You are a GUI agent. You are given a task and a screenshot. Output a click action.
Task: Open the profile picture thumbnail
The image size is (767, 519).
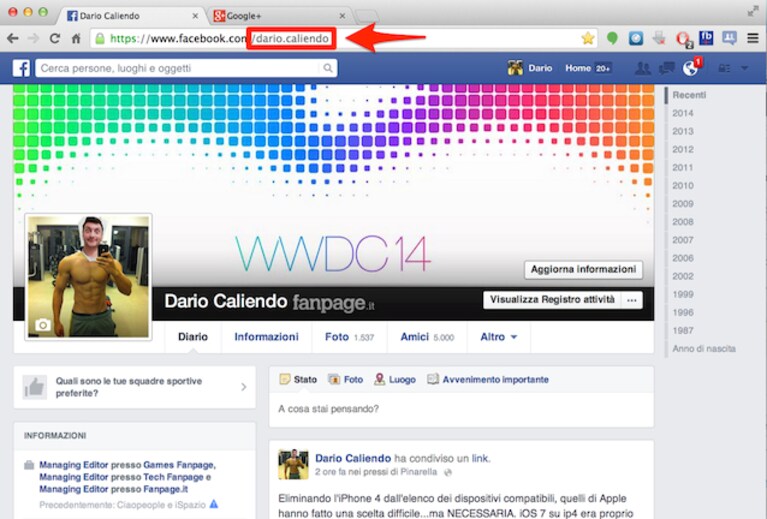point(88,277)
